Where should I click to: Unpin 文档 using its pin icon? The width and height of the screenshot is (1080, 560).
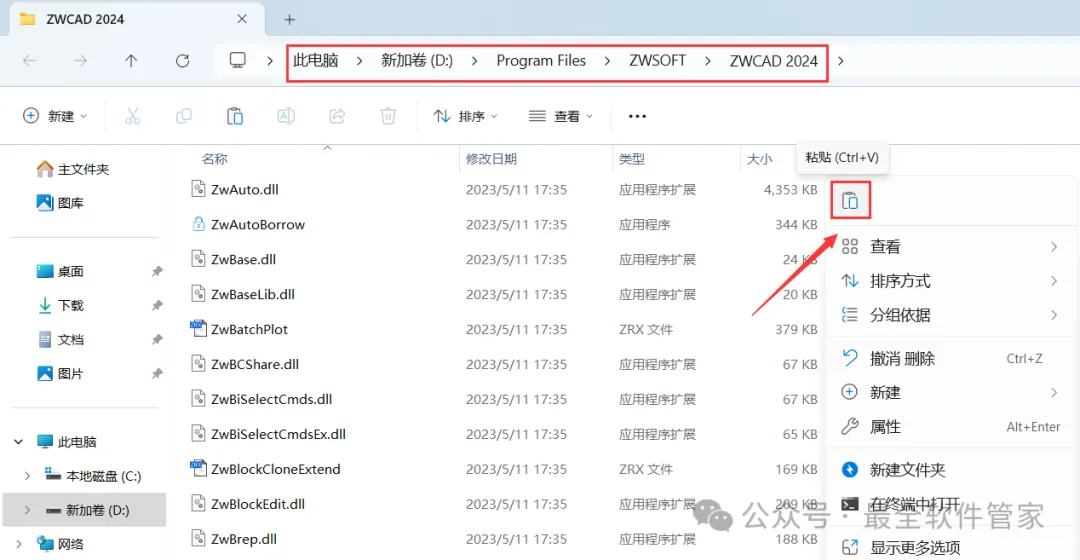tap(157, 340)
